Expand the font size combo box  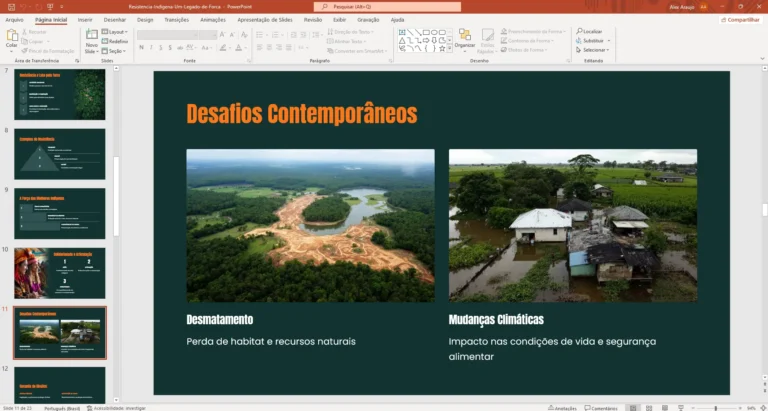click(x=215, y=35)
